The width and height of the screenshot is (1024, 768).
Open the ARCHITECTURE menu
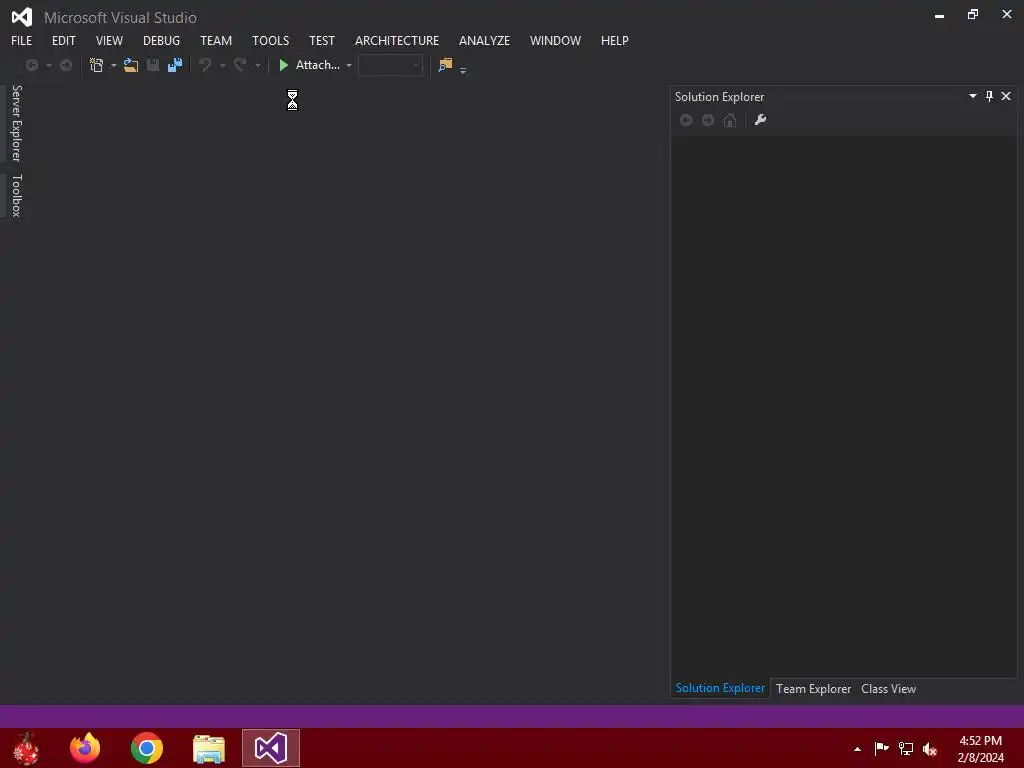(x=397, y=40)
